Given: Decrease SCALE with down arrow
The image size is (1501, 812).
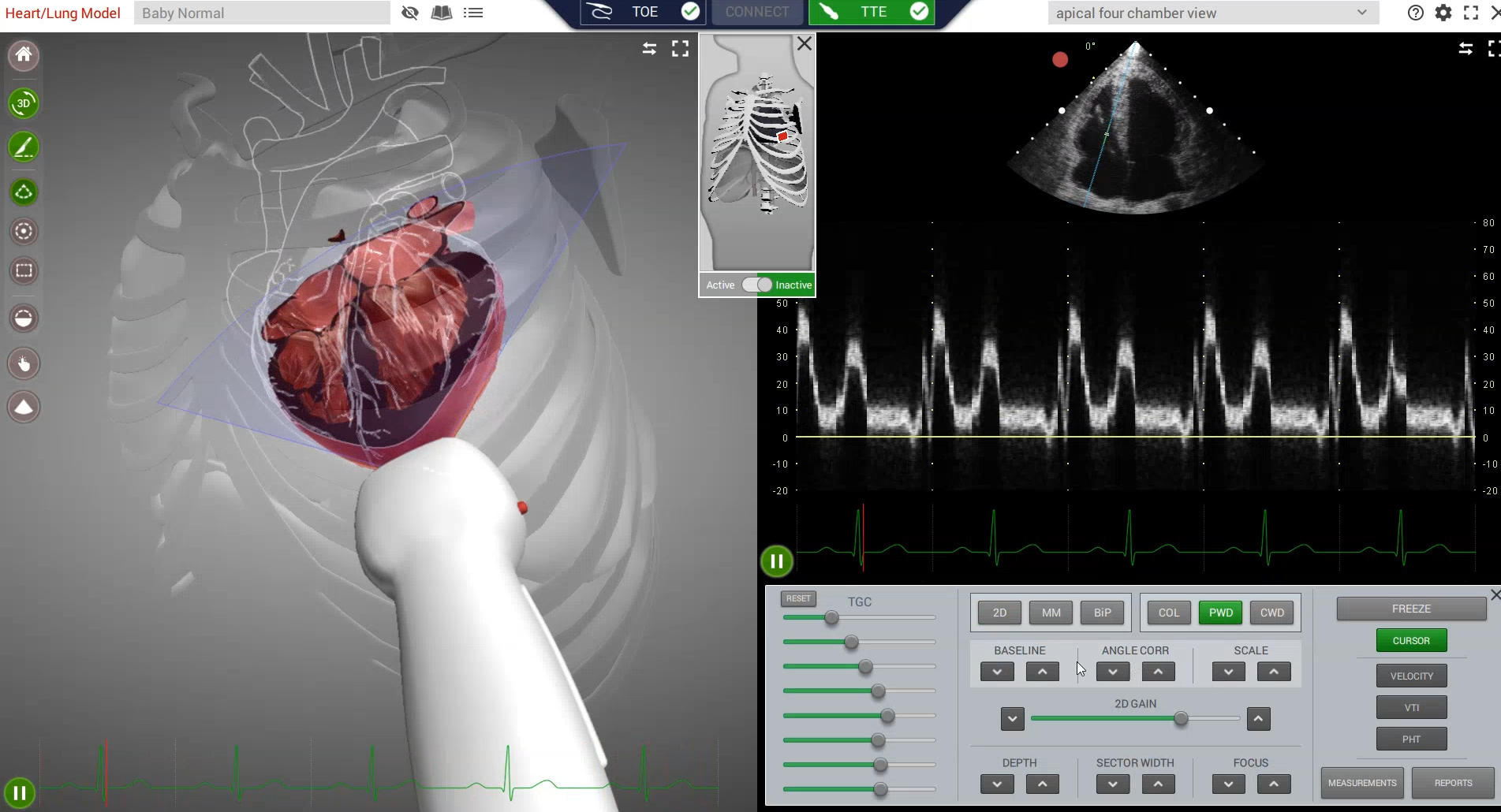Looking at the screenshot, I should click(x=1229, y=672).
